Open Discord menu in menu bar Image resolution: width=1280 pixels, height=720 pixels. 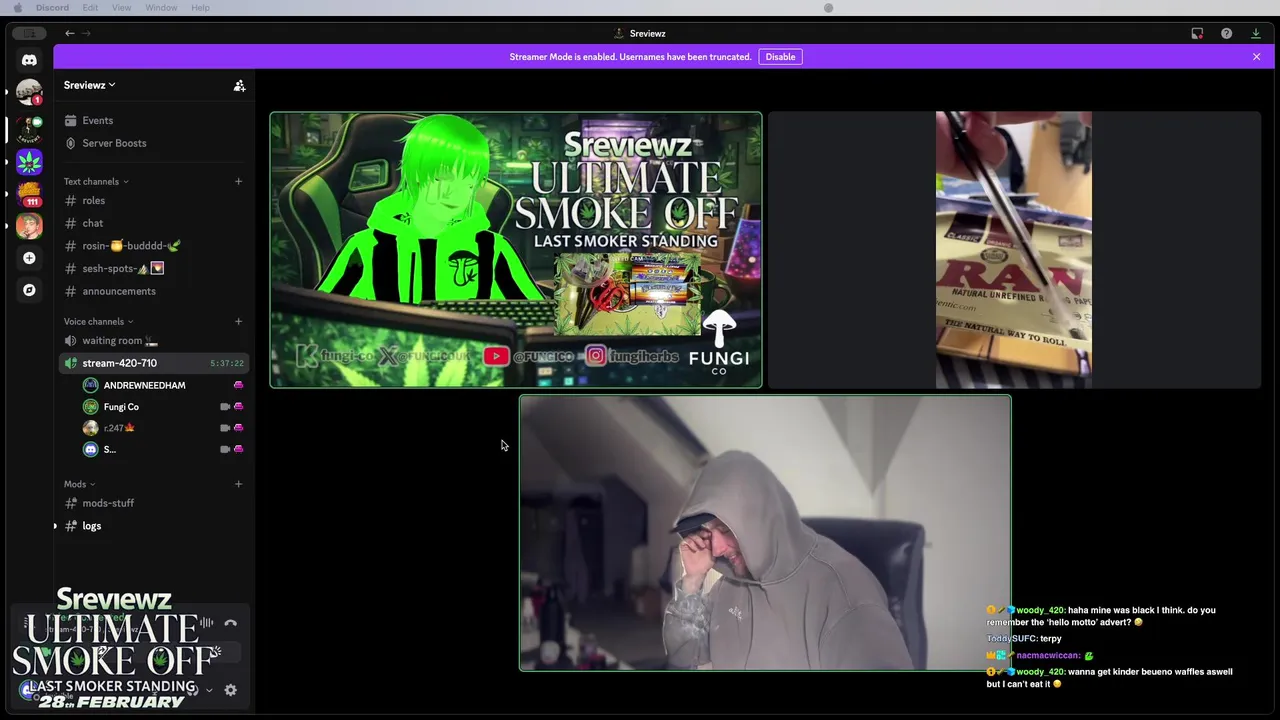(x=52, y=8)
